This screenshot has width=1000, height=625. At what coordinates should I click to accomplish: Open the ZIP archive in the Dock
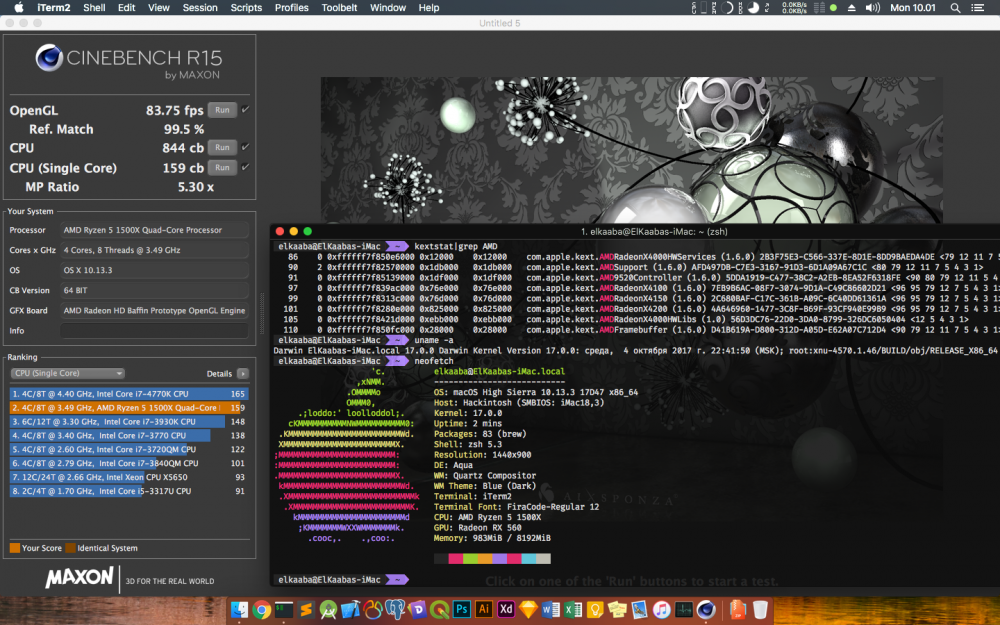[x=738, y=610]
